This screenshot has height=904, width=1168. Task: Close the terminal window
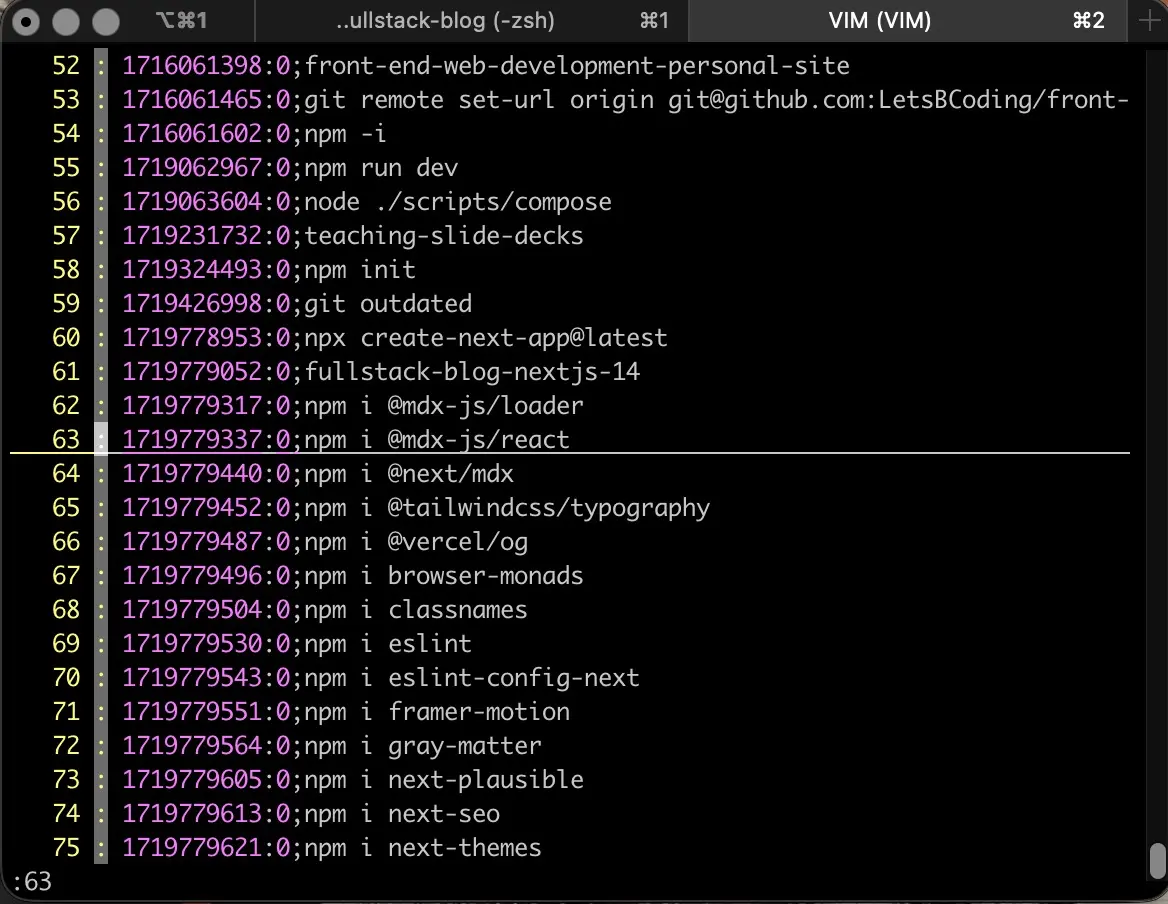(26, 22)
